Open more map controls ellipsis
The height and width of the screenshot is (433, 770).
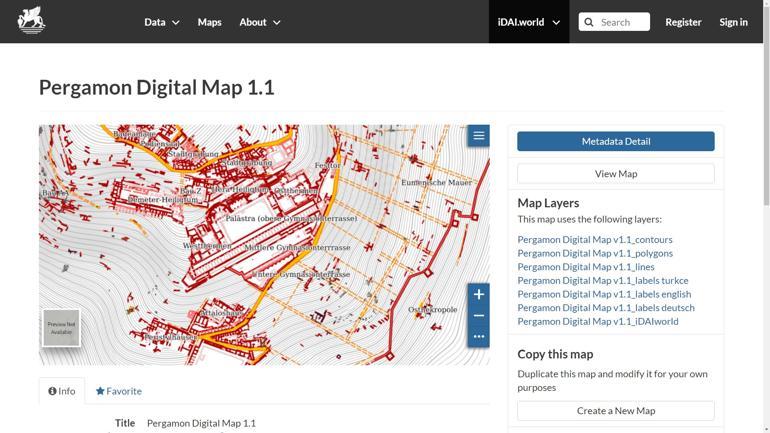tap(478, 336)
